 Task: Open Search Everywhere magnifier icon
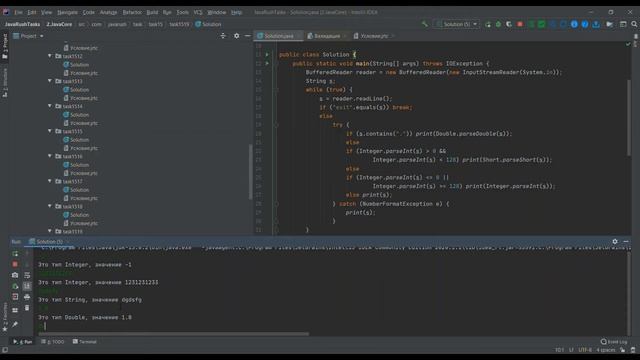(634, 24)
